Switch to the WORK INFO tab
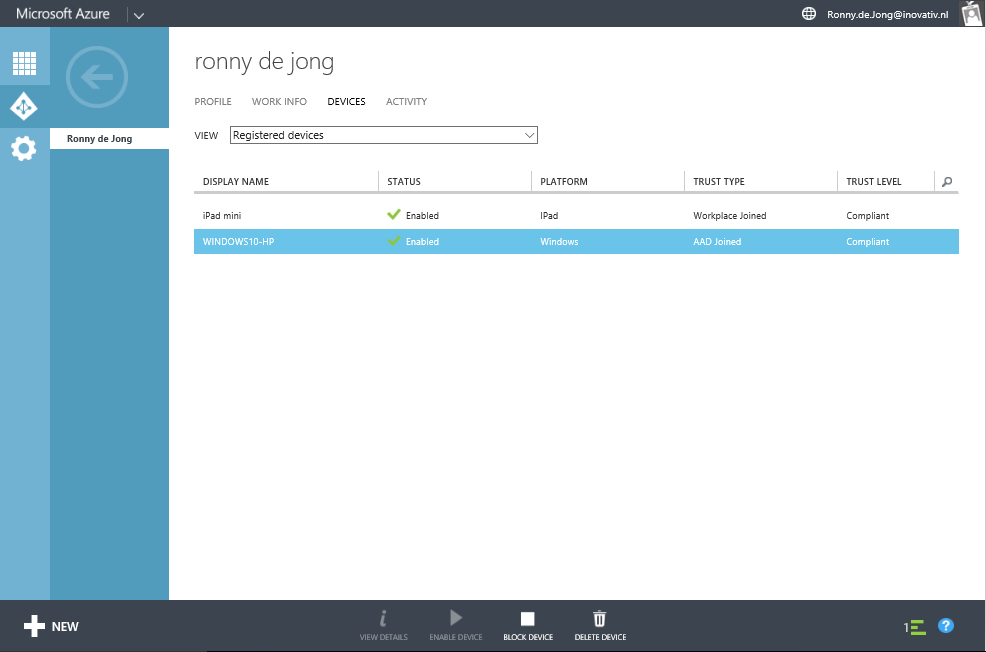The image size is (986, 652). [x=279, y=101]
